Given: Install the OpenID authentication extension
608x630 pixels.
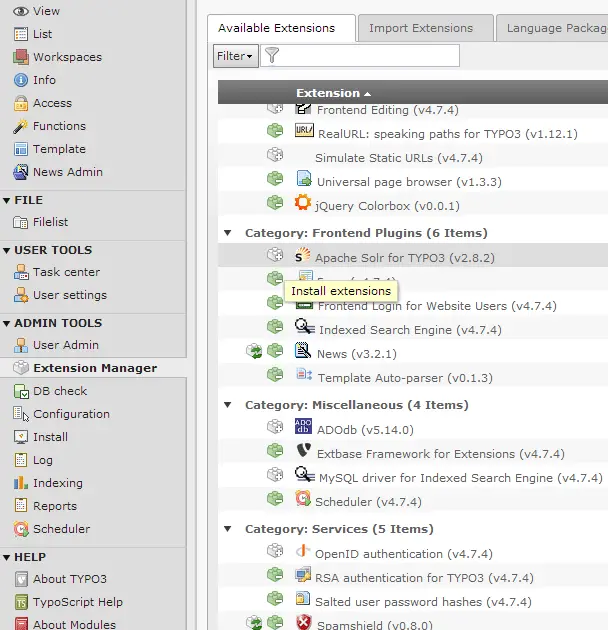Looking at the screenshot, I should (275, 550).
